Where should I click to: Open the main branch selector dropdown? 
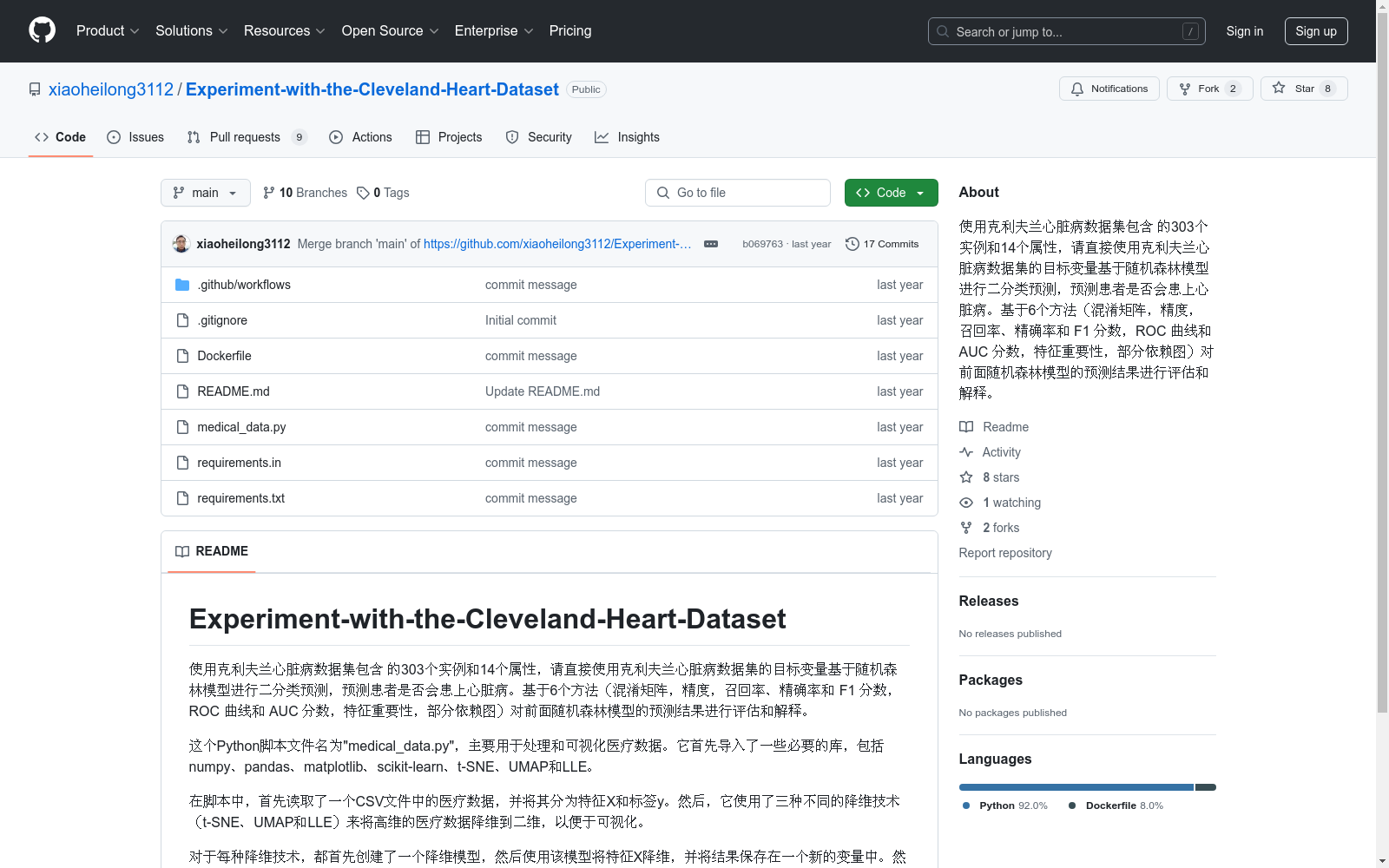coord(206,193)
